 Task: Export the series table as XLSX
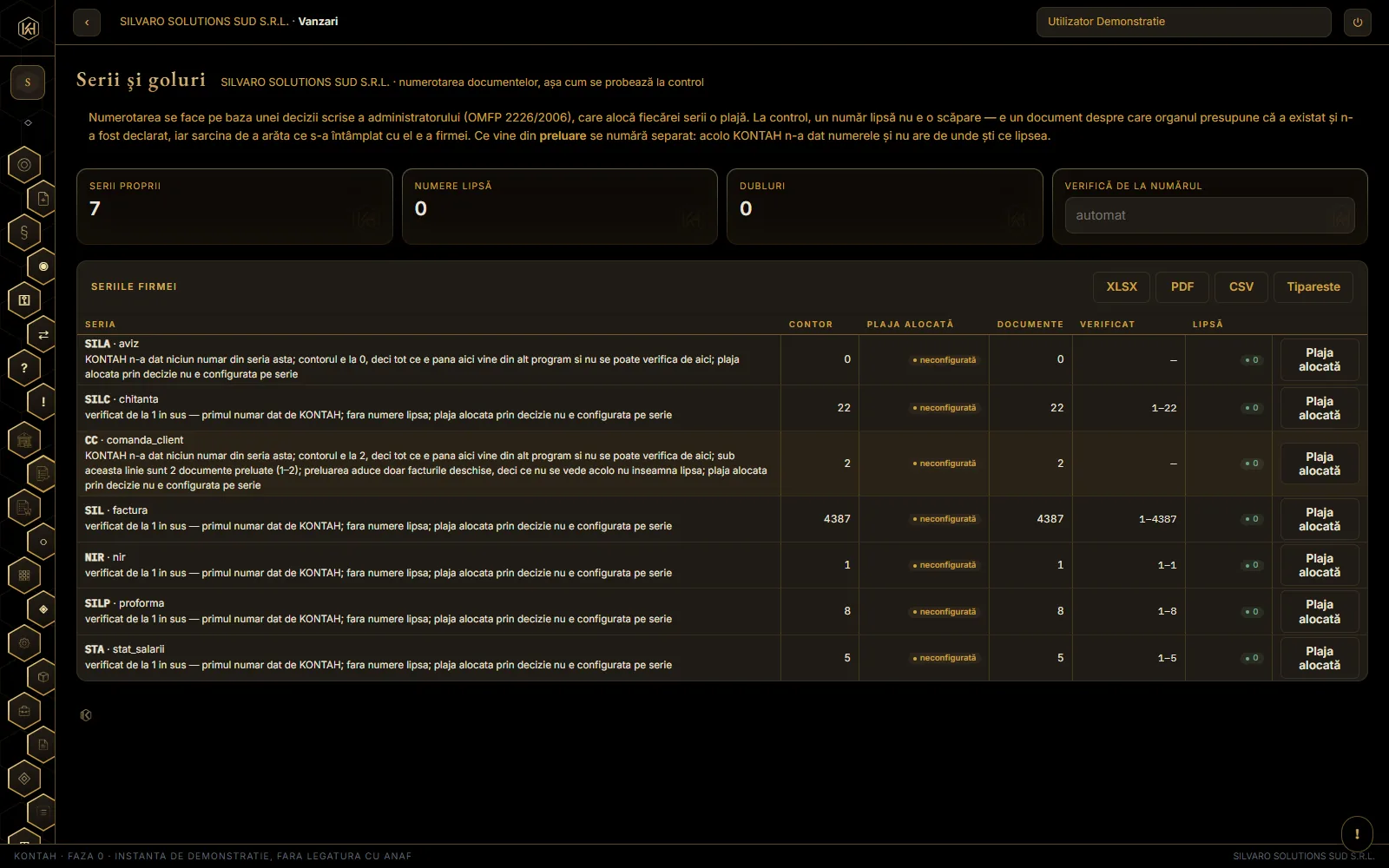point(1122,287)
